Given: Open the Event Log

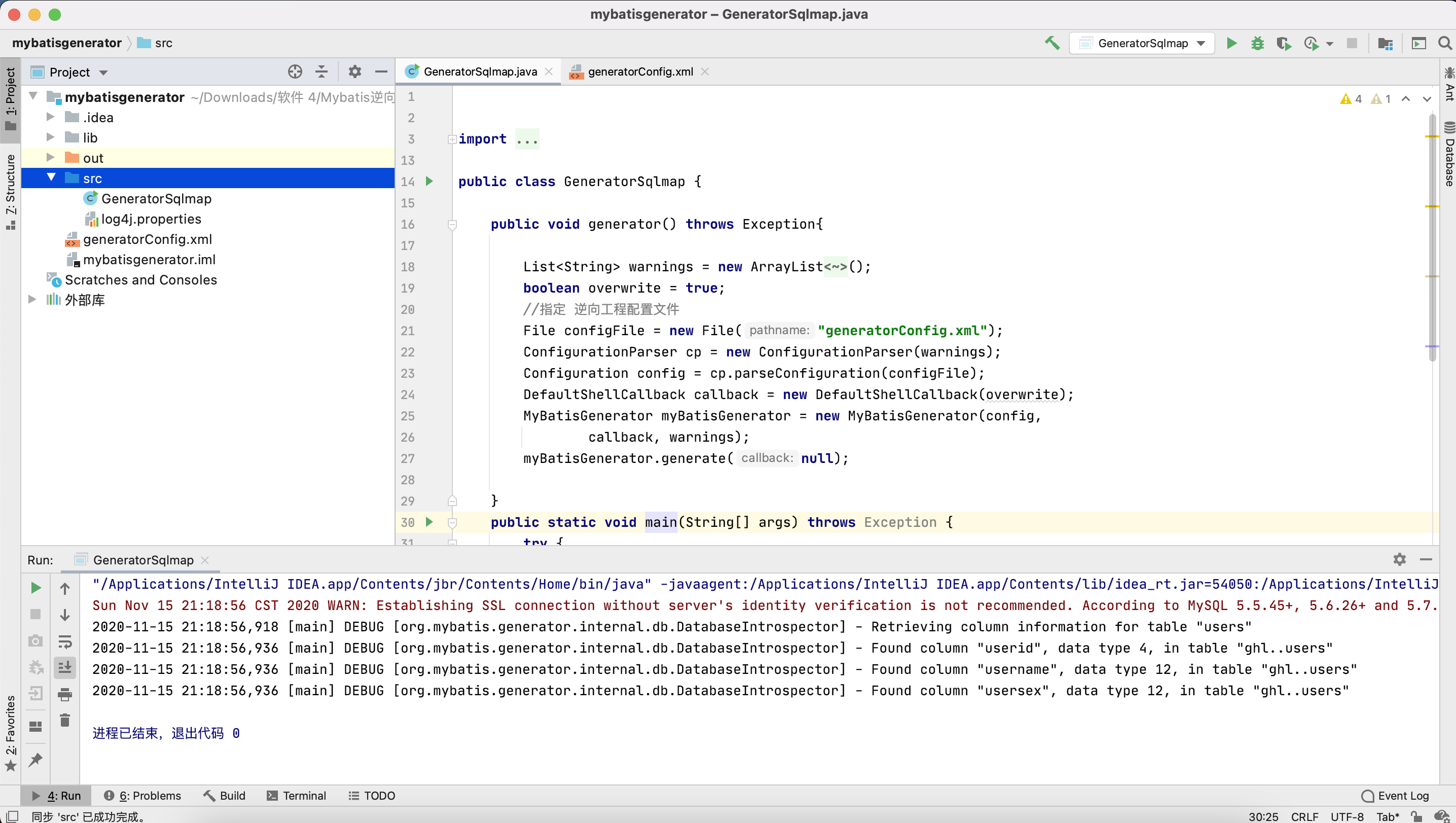Looking at the screenshot, I should (x=1395, y=795).
